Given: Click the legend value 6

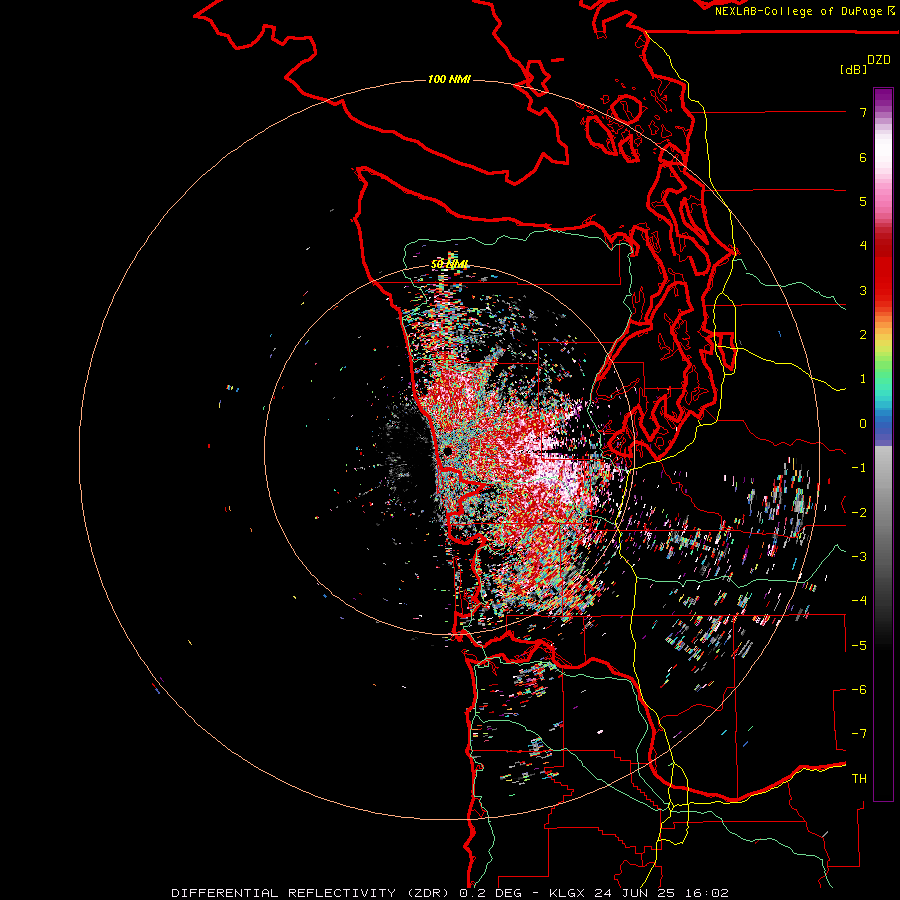Looking at the screenshot, I should 863,157.
